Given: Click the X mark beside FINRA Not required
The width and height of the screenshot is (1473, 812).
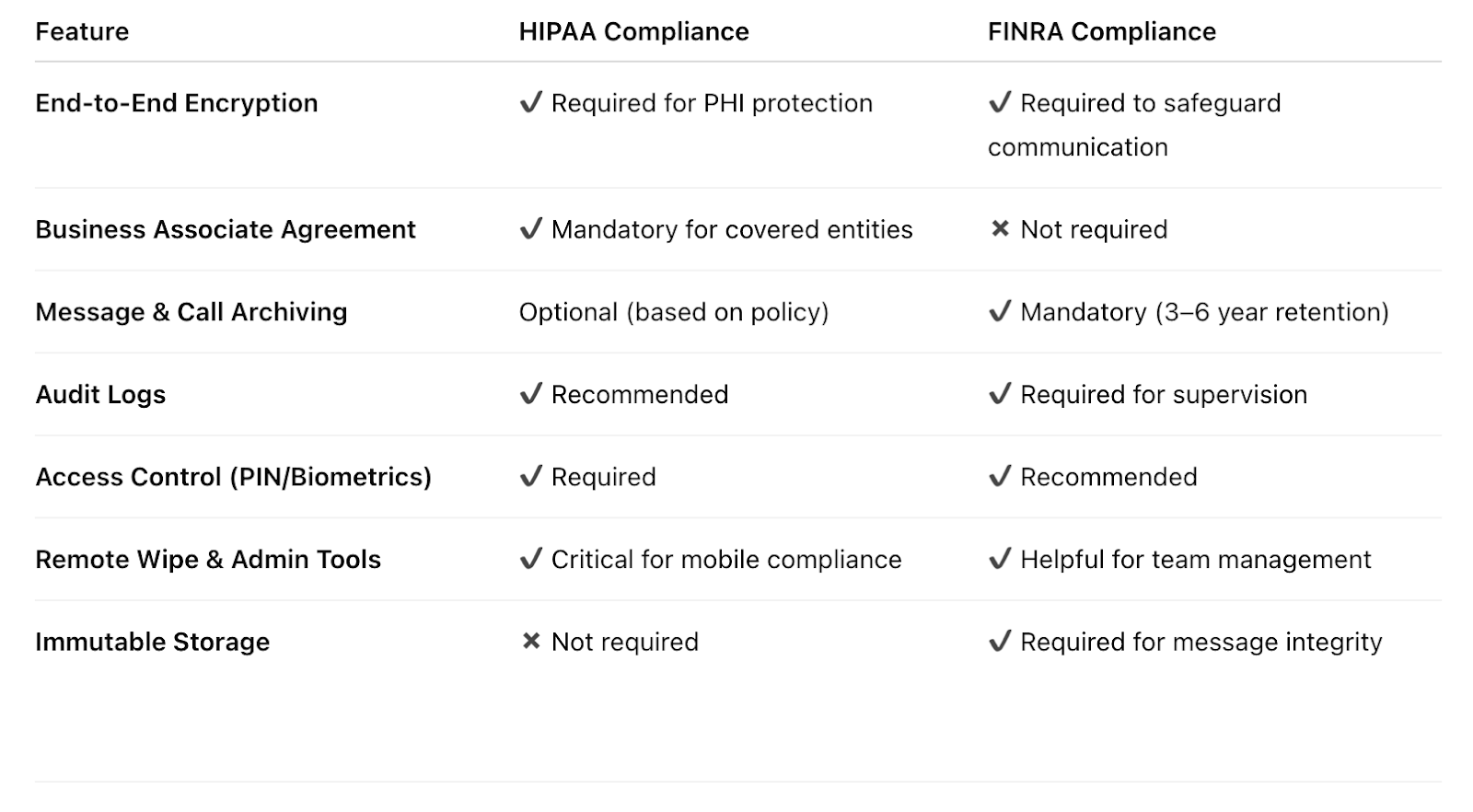Looking at the screenshot, I should pyautogui.click(x=1000, y=228).
